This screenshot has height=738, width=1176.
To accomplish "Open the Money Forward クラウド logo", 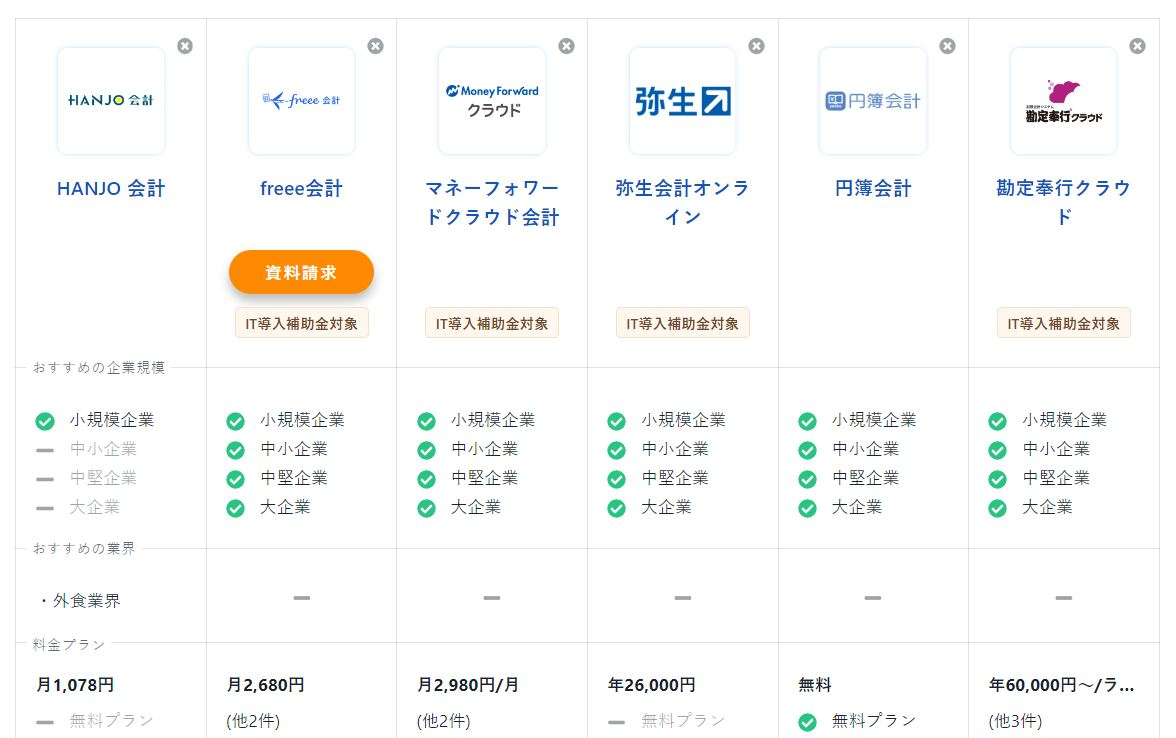I will pyautogui.click(x=492, y=101).
